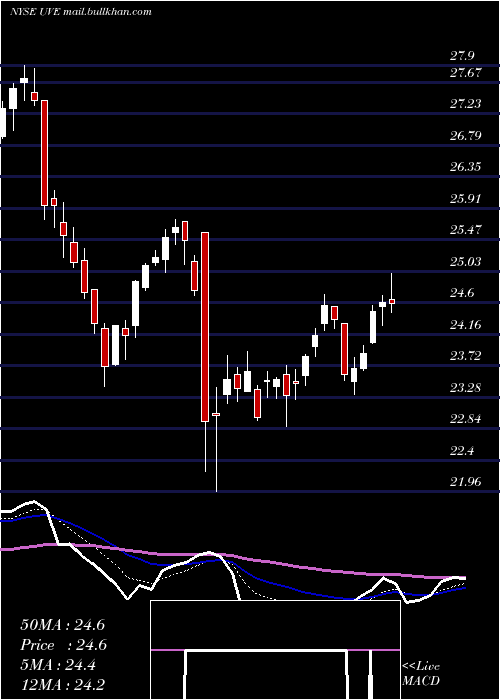The image size is (500, 700).
Task: Click the 12MA : 24.2 readout
Action: coord(62,685)
